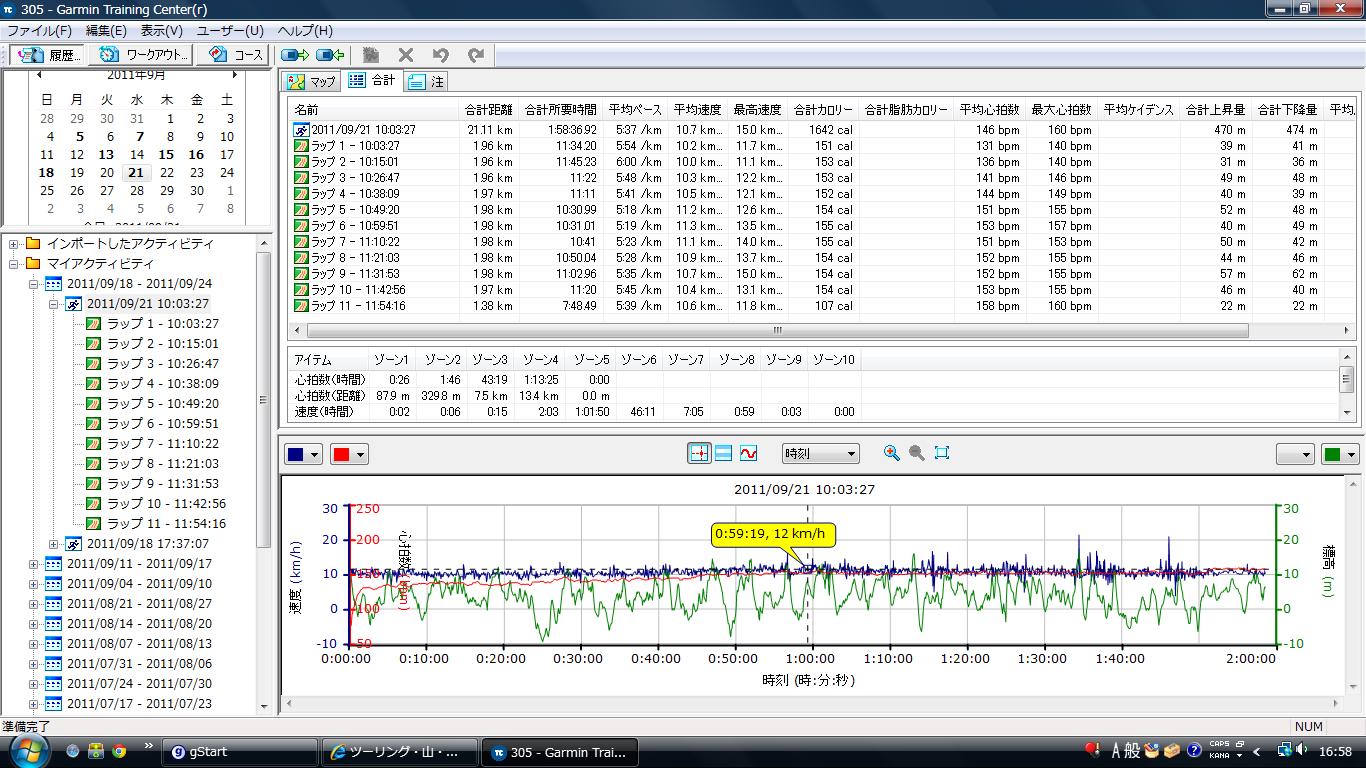
Task: Select week 2011/09/04 - 2011/09/10 in tree
Action: [x=139, y=583]
